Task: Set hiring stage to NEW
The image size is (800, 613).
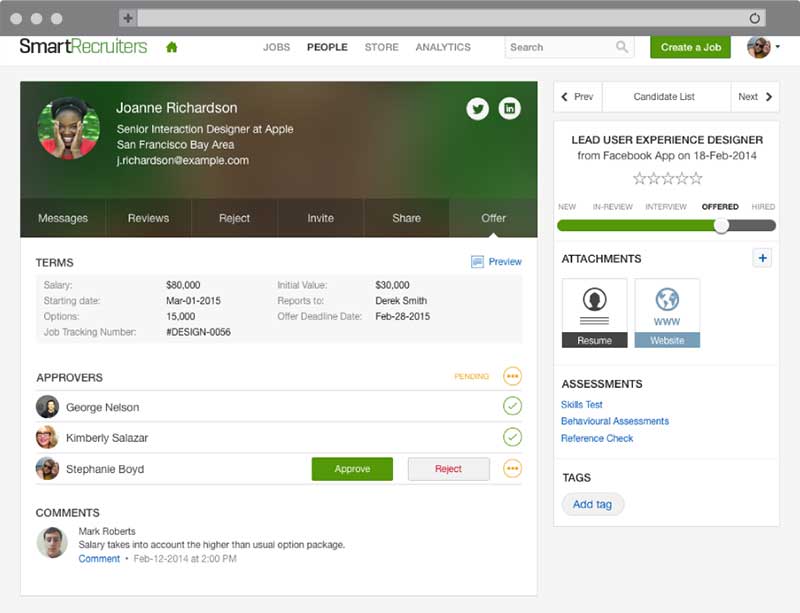Action: tap(567, 207)
